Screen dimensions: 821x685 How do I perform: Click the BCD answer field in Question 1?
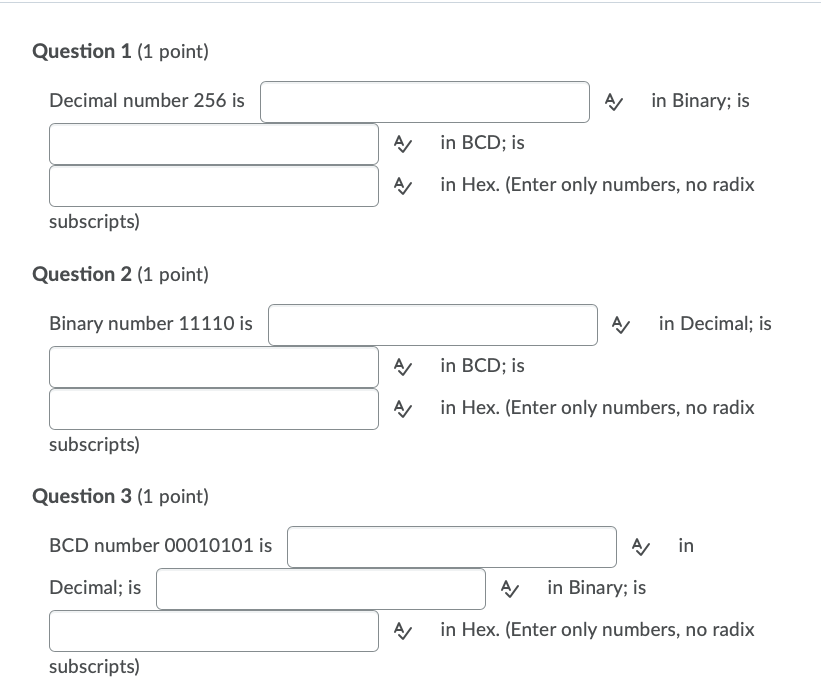(x=213, y=143)
